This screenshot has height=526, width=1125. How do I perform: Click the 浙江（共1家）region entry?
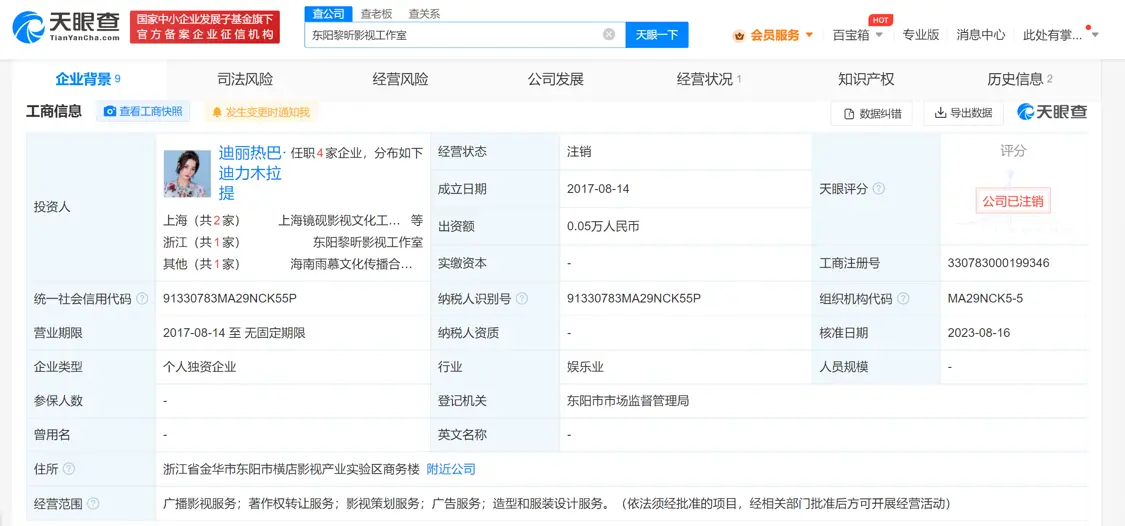pos(202,243)
